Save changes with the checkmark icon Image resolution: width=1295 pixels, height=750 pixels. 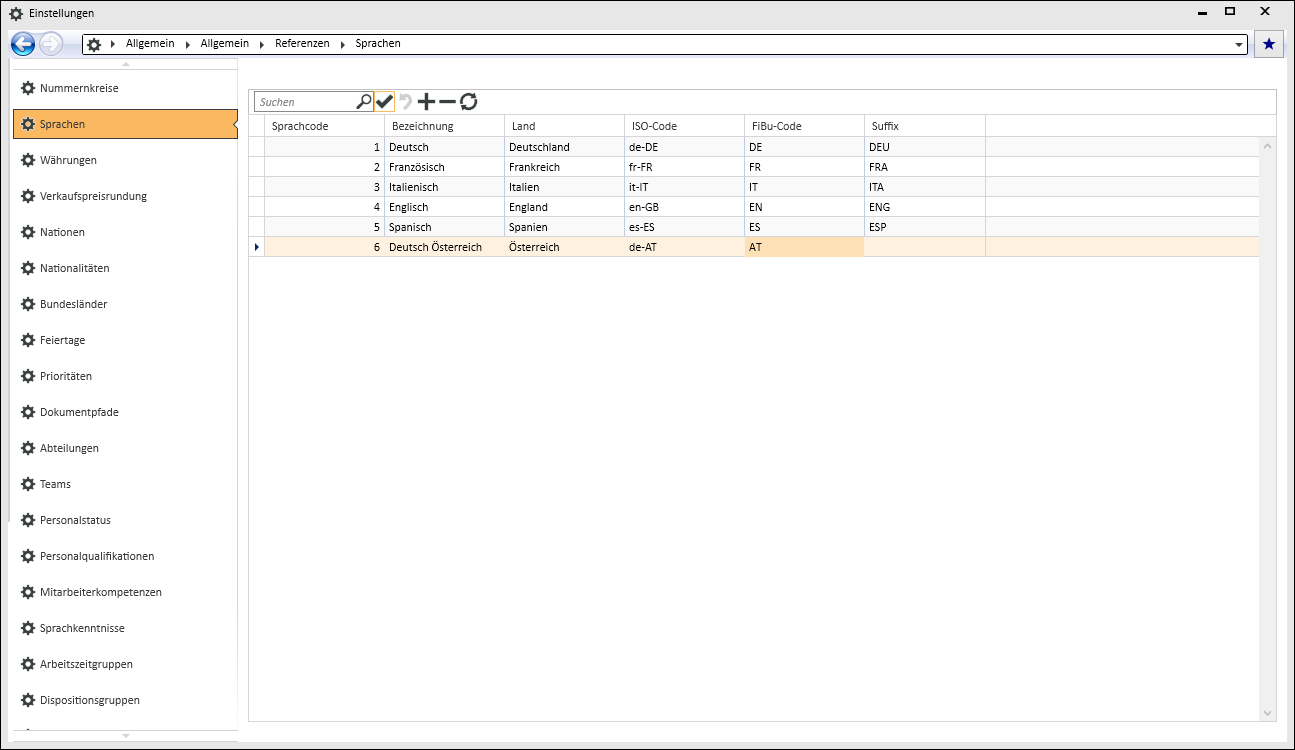(x=384, y=101)
